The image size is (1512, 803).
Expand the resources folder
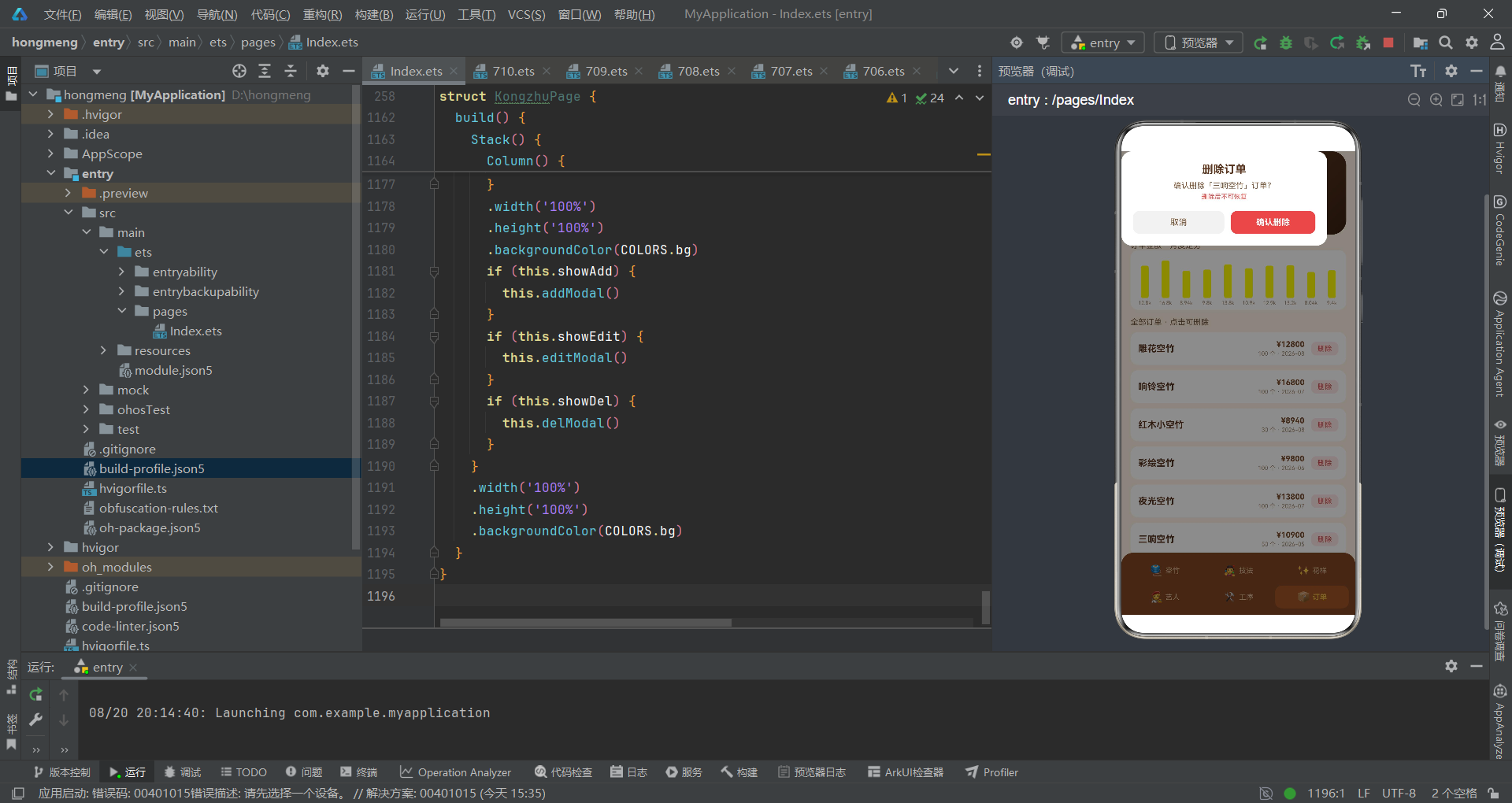click(103, 350)
